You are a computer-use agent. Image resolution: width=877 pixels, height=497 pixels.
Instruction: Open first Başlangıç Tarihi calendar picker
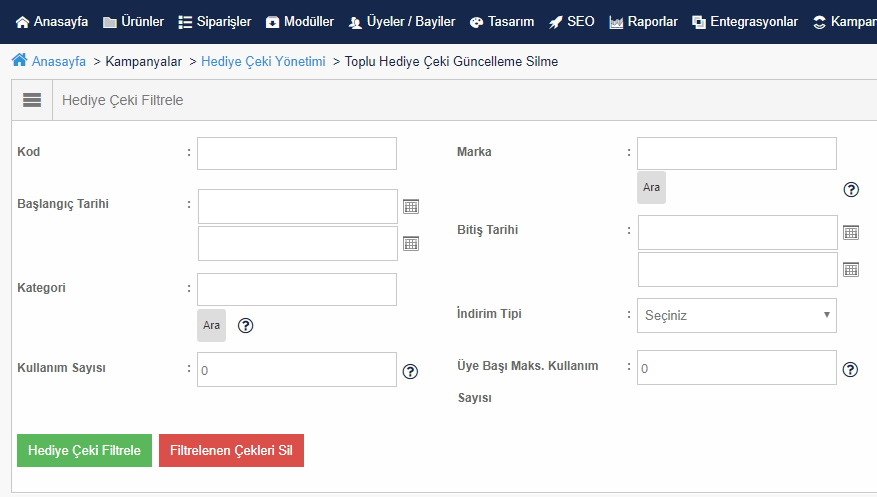point(411,207)
